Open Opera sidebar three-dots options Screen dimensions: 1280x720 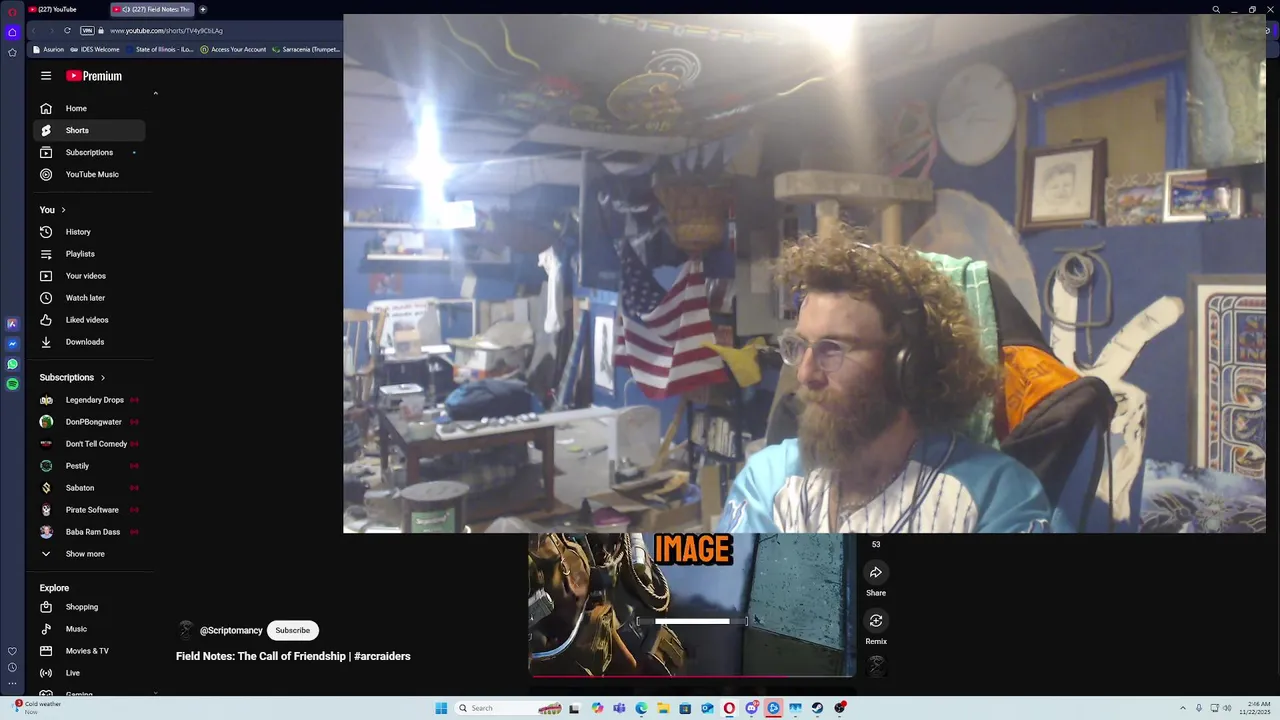[12, 683]
